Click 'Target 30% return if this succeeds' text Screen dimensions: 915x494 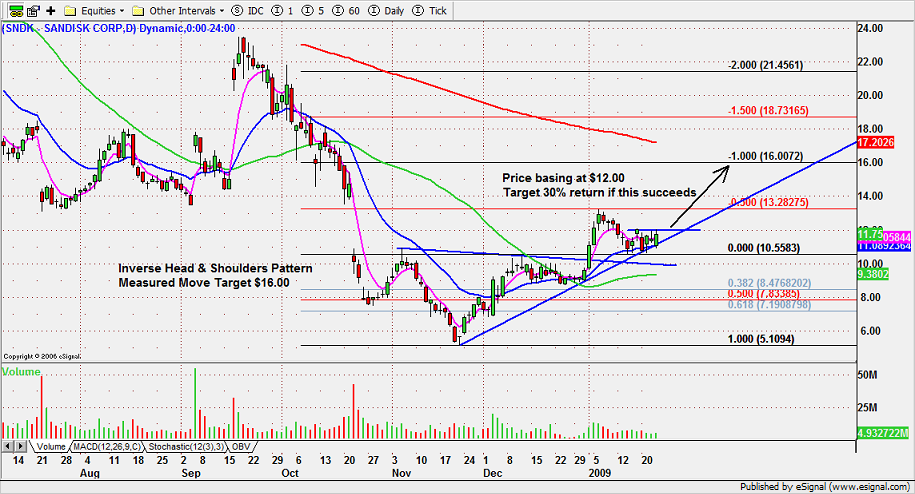(x=600, y=192)
